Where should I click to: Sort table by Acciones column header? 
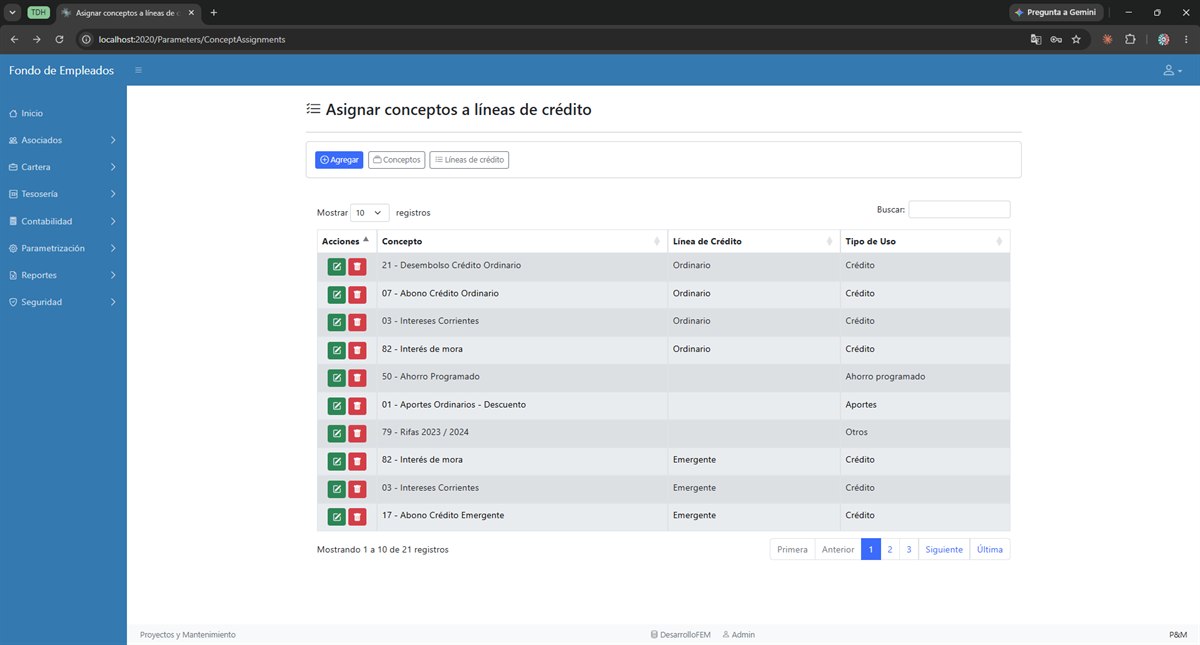point(347,241)
